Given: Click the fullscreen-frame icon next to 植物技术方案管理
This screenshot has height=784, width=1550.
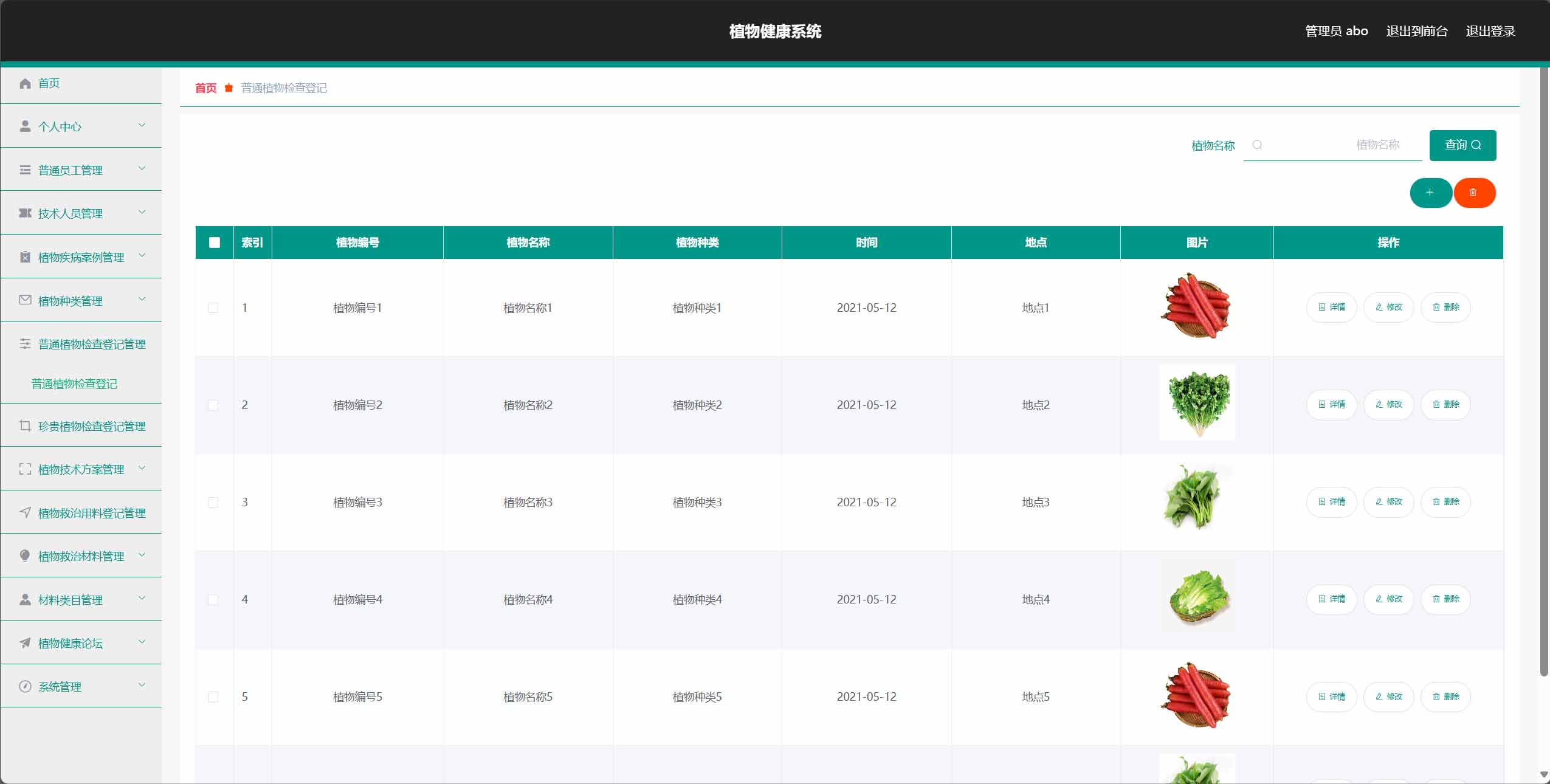Looking at the screenshot, I should 25,469.
